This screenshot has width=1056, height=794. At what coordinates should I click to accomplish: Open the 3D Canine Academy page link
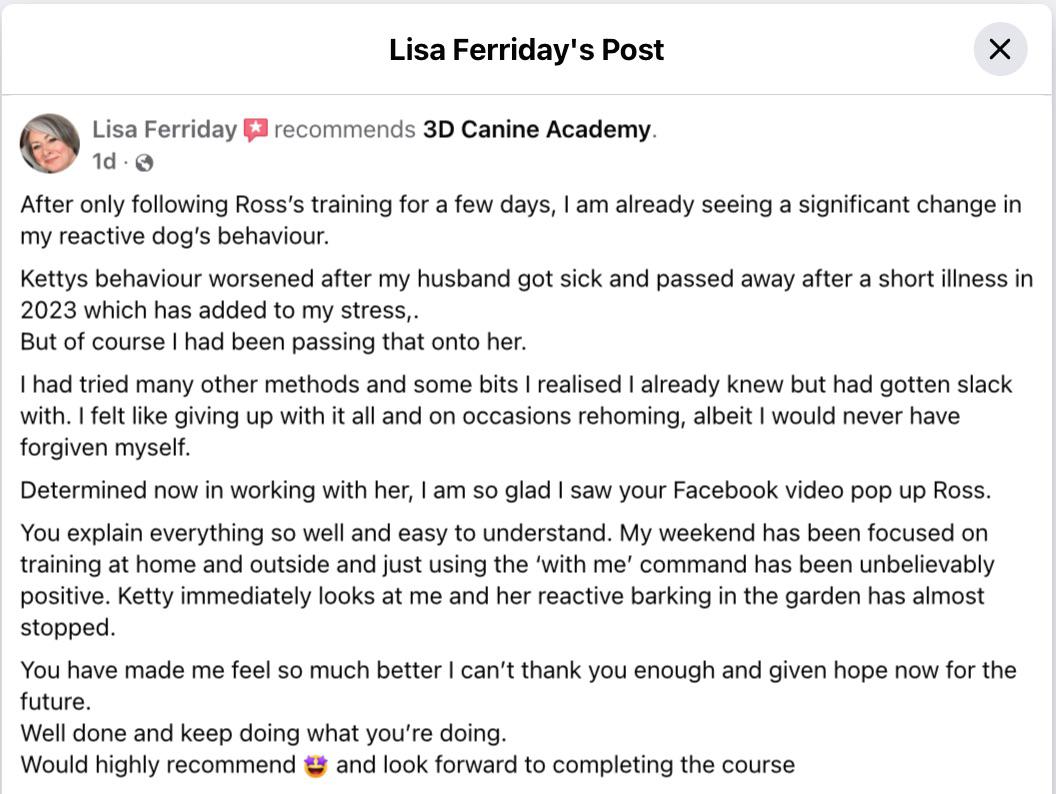click(537, 129)
